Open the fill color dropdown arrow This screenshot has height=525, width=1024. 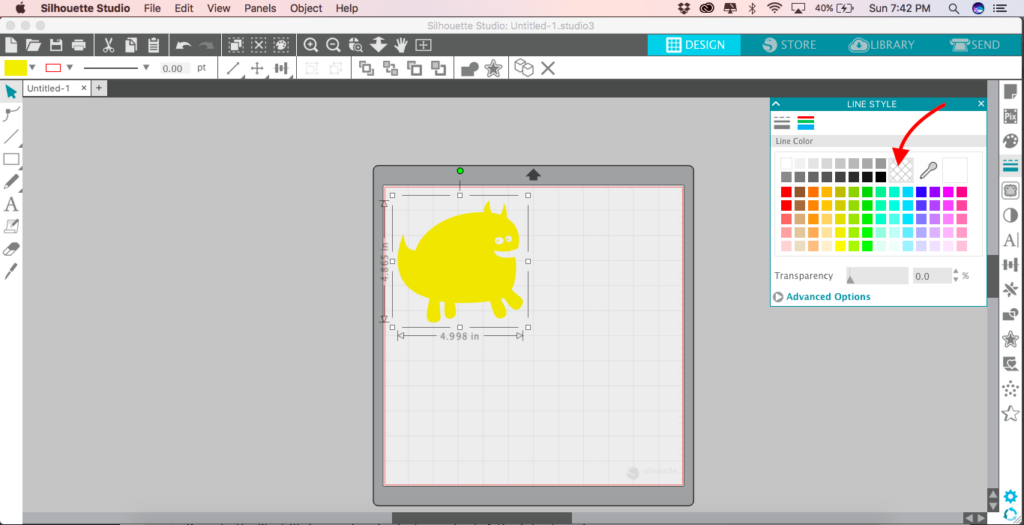(x=32, y=68)
